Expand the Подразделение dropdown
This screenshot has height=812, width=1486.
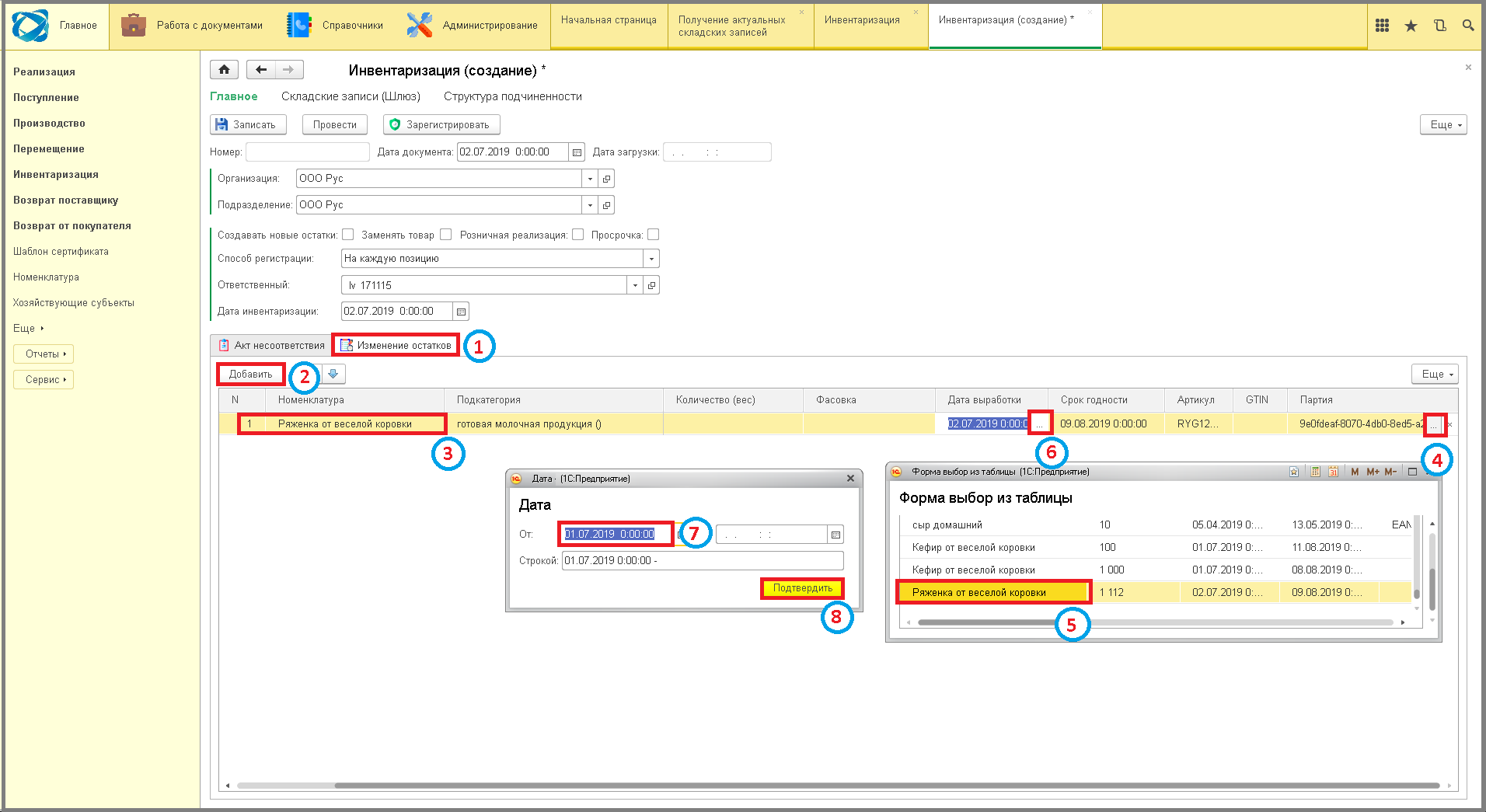pyautogui.click(x=590, y=205)
